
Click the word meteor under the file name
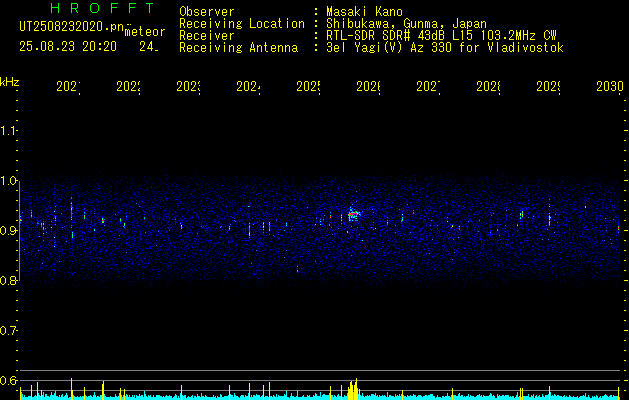(x=145, y=32)
